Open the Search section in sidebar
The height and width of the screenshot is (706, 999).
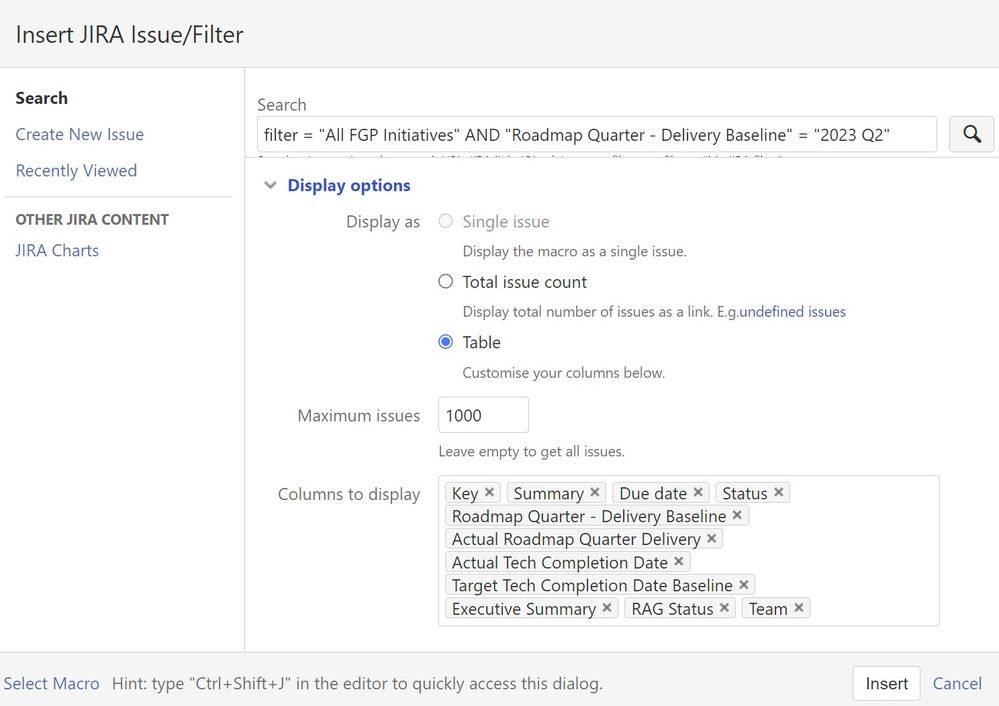[41, 98]
